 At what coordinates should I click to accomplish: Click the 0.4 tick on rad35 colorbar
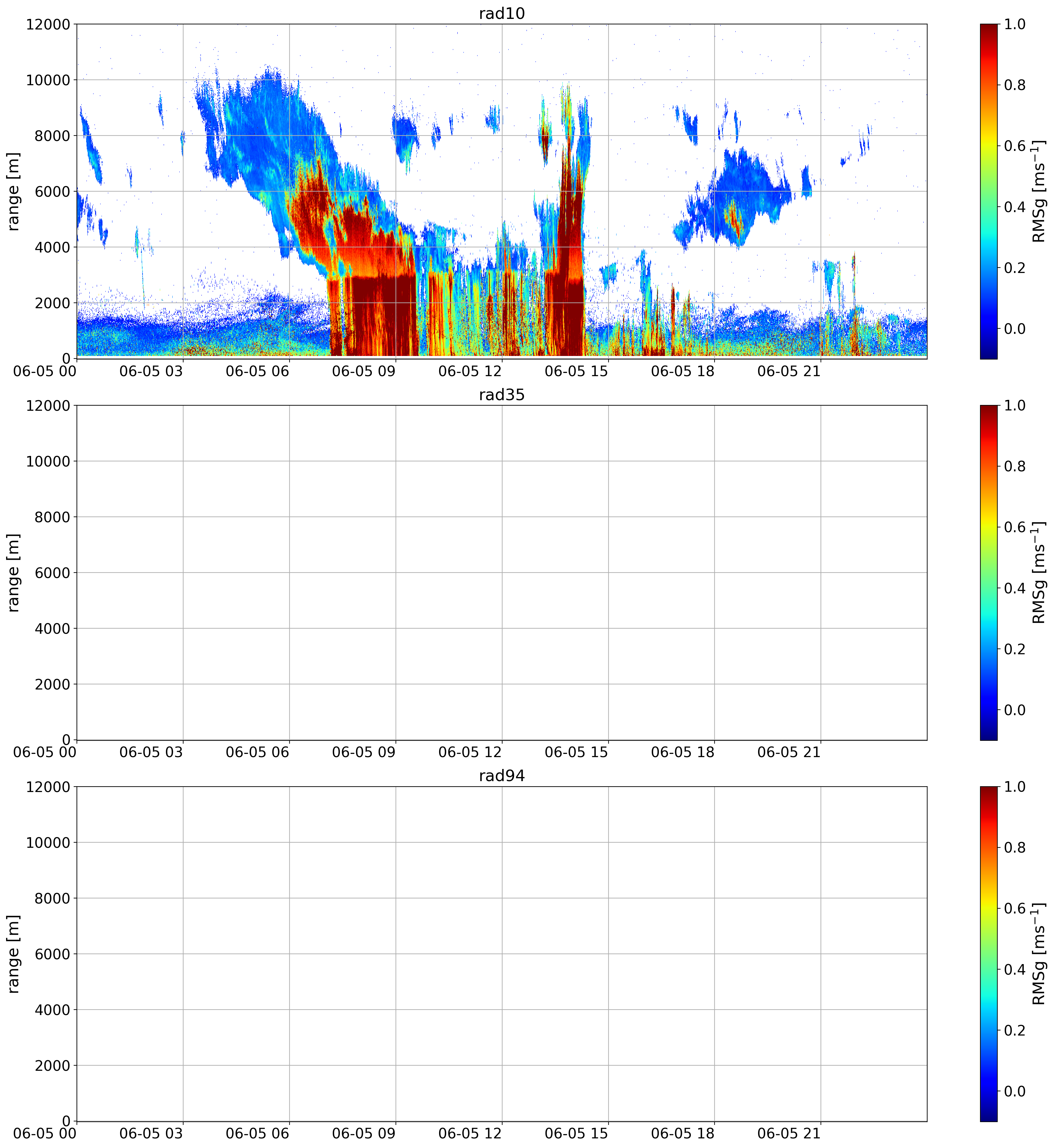pyautogui.click(x=1015, y=588)
